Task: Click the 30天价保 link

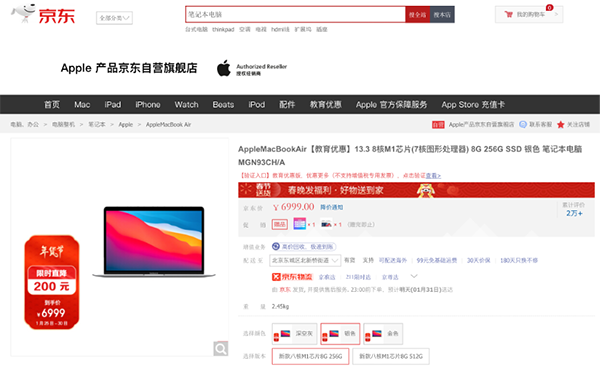Action: click(x=478, y=260)
